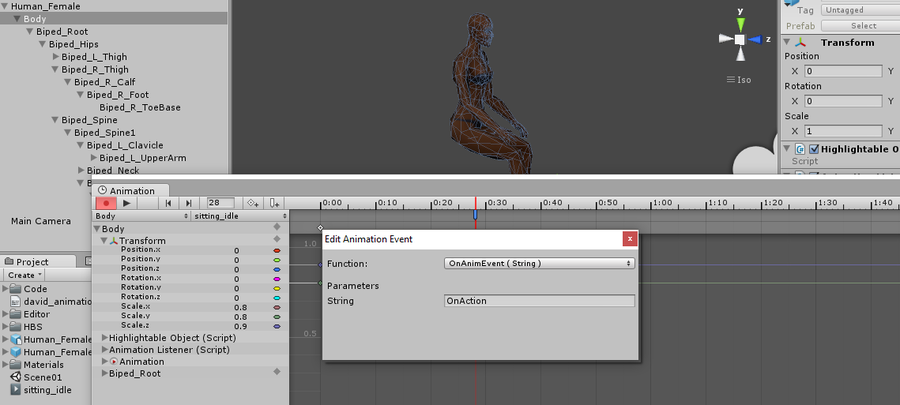This screenshot has width=900, height=405.
Task: Switch to the Animation tab
Action: [132, 190]
